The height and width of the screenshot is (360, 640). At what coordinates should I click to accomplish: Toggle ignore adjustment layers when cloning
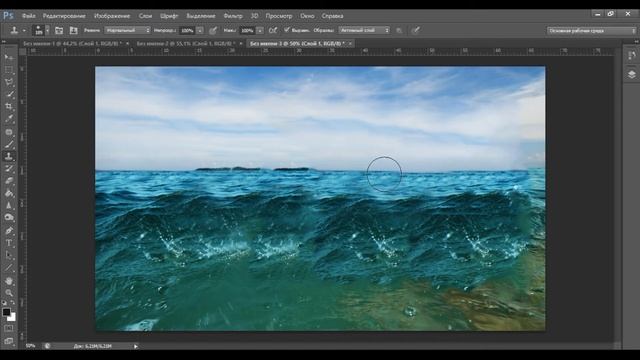399,30
